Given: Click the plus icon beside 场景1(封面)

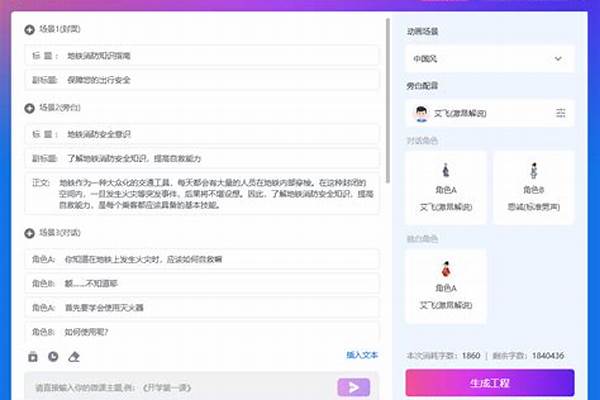Looking at the screenshot, I should pyautogui.click(x=29, y=29).
